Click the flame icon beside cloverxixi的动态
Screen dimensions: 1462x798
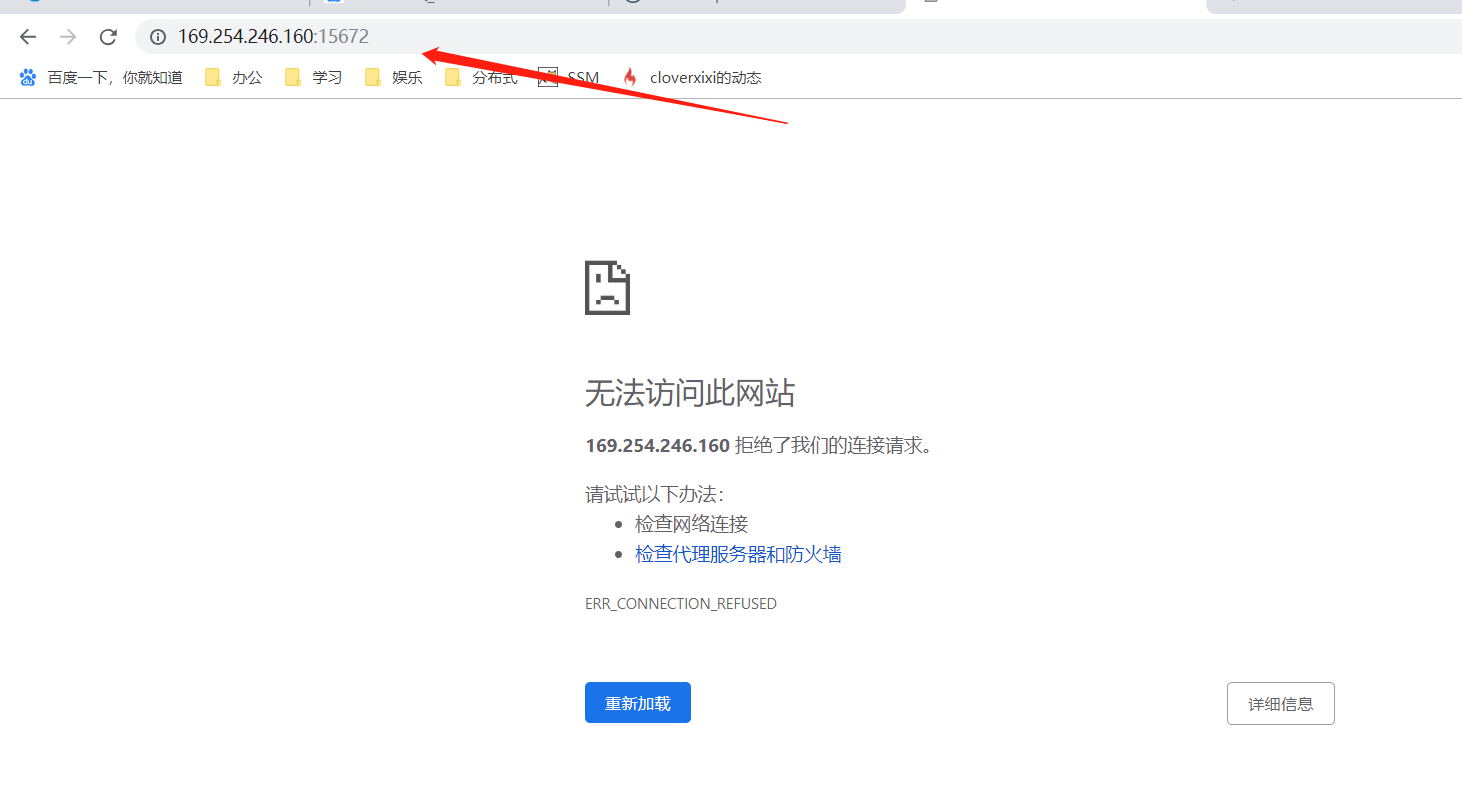[630, 77]
